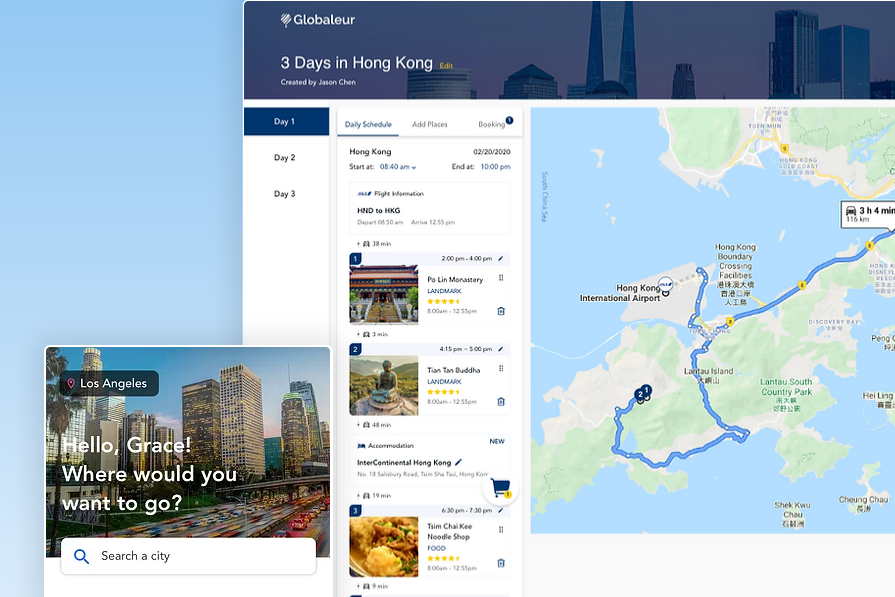Edit Po Lin Monastery time with pencil icon
The image size is (895, 597).
tap(501, 259)
